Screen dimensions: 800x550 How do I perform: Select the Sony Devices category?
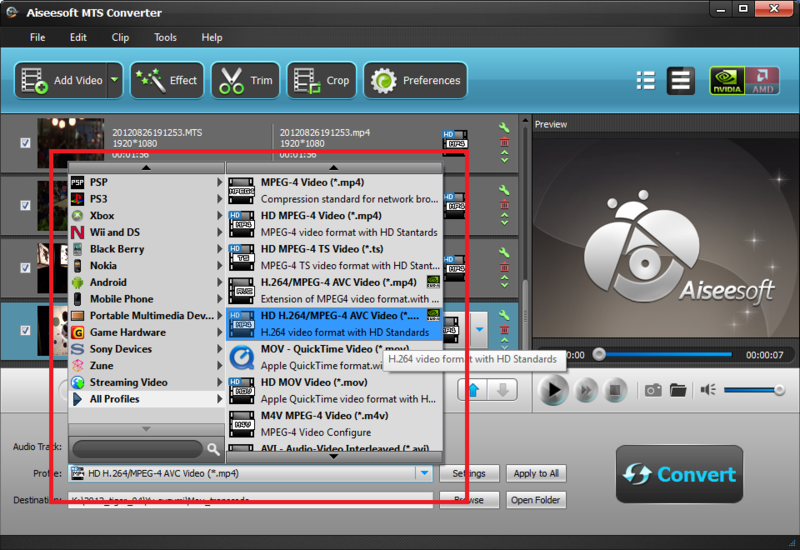[x=147, y=349]
